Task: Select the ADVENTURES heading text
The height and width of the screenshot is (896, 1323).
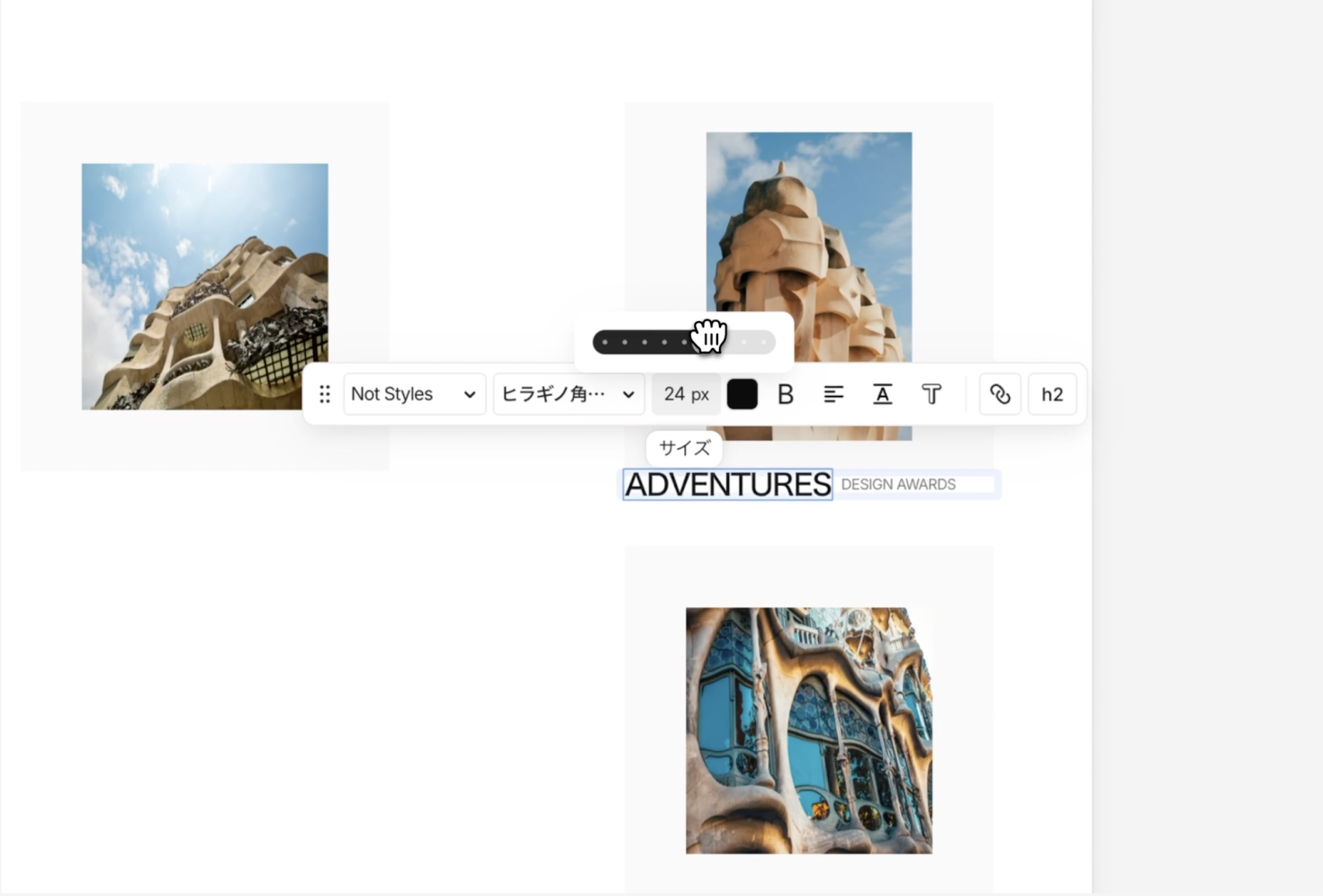Action: [x=727, y=485]
